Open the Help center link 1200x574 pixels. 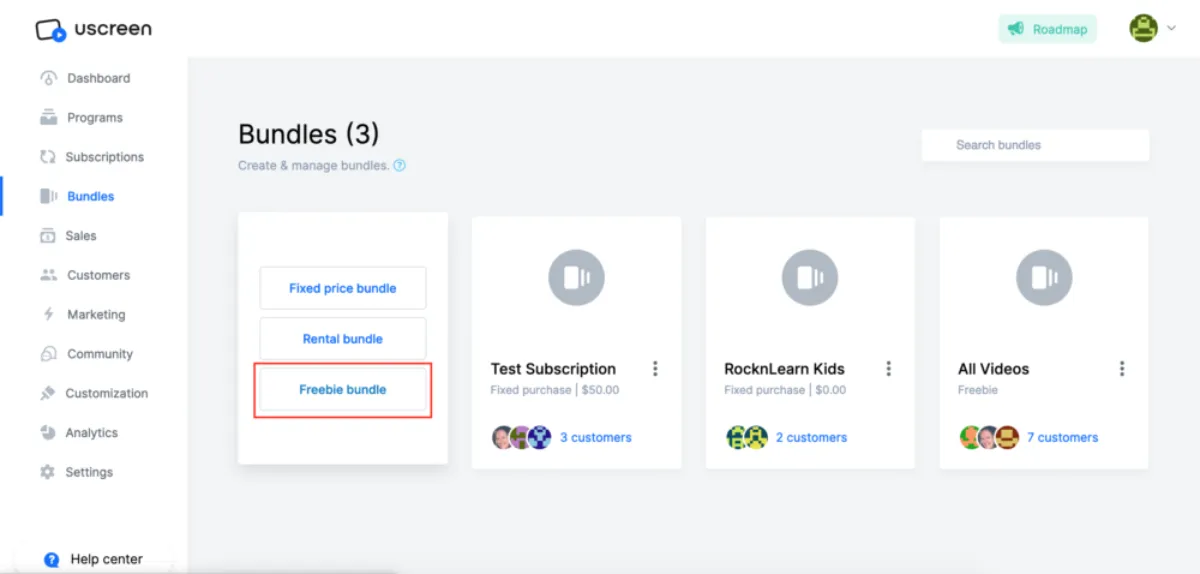click(x=94, y=560)
